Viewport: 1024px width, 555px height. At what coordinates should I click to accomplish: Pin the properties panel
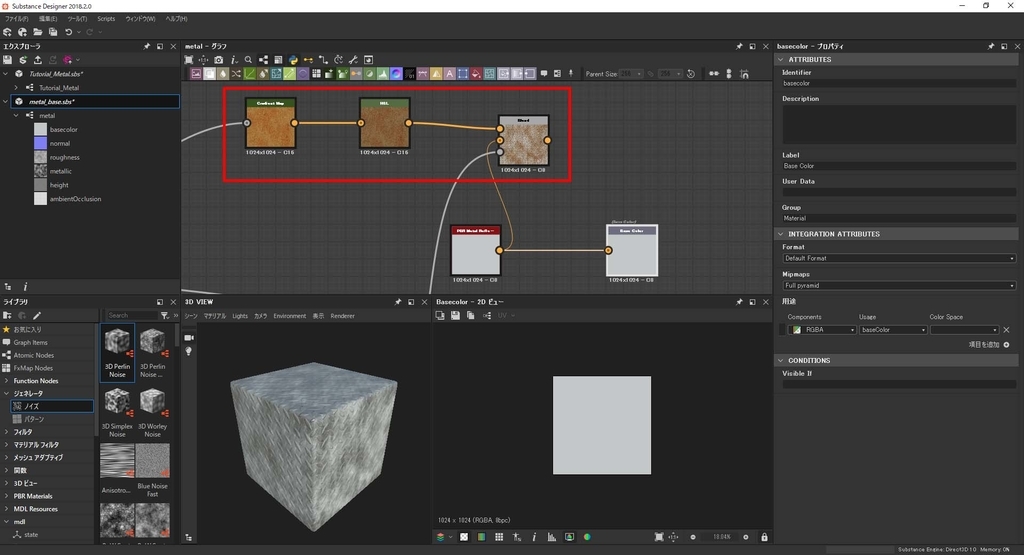(x=991, y=47)
